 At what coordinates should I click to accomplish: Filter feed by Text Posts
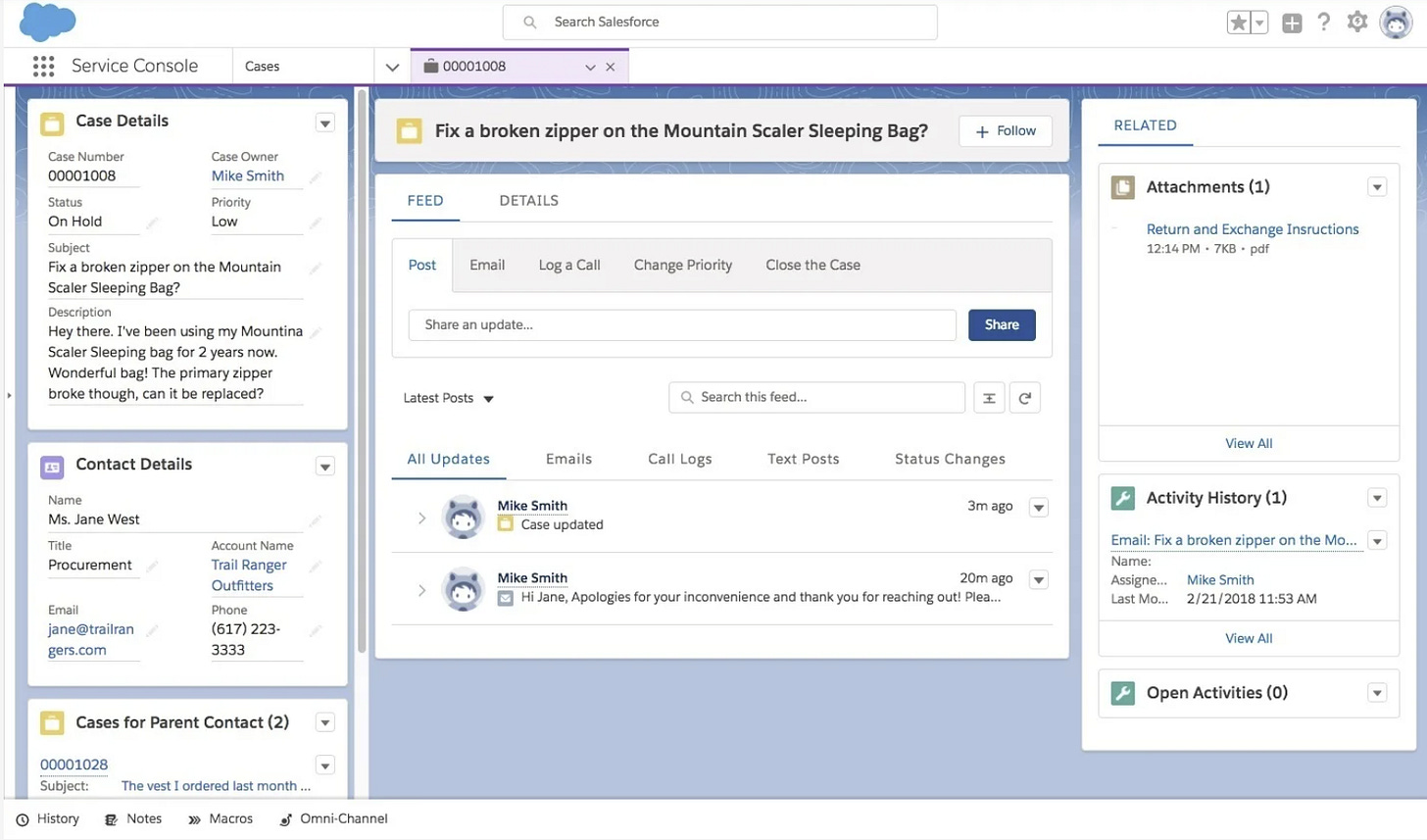(x=804, y=459)
